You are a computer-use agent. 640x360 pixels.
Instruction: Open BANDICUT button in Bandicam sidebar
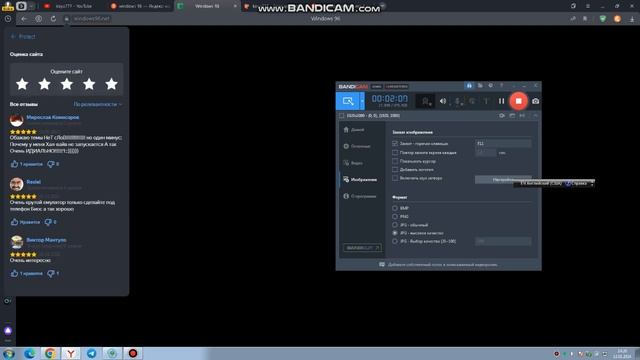[362, 248]
